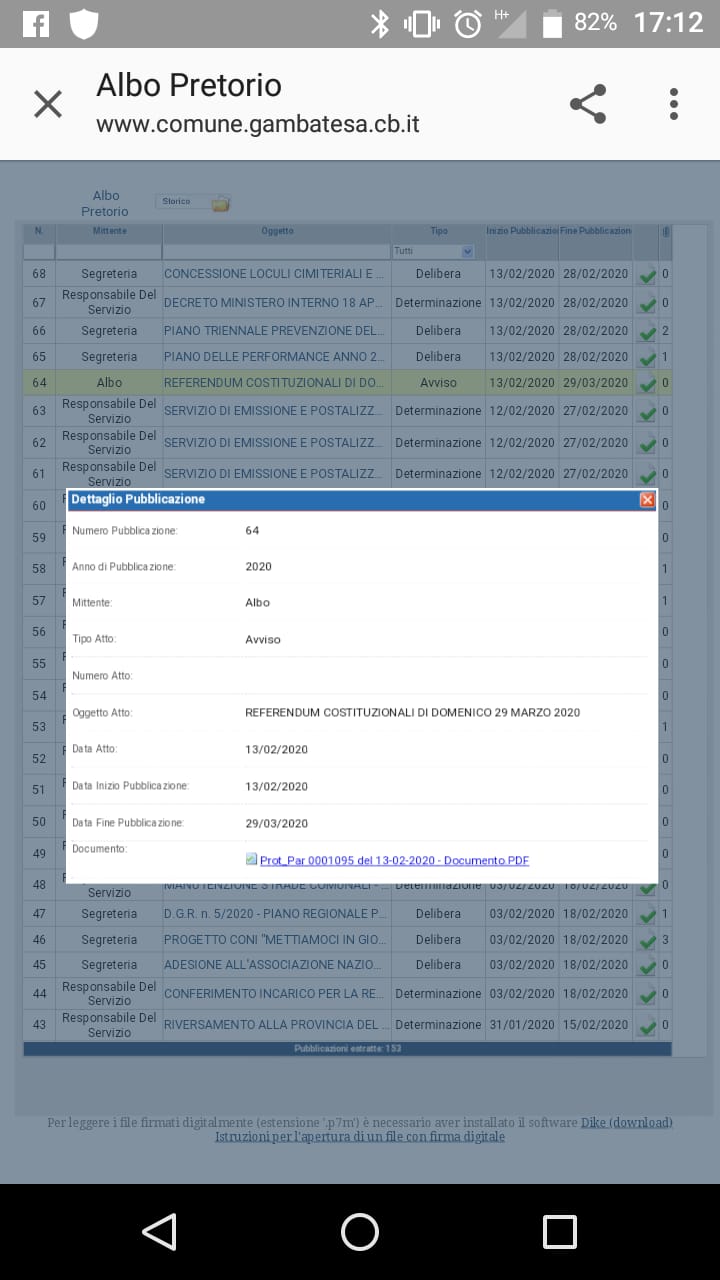The height and width of the screenshot is (1280, 720).
Task: Tap the share icon in browser header
Action: tap(588, 104)
